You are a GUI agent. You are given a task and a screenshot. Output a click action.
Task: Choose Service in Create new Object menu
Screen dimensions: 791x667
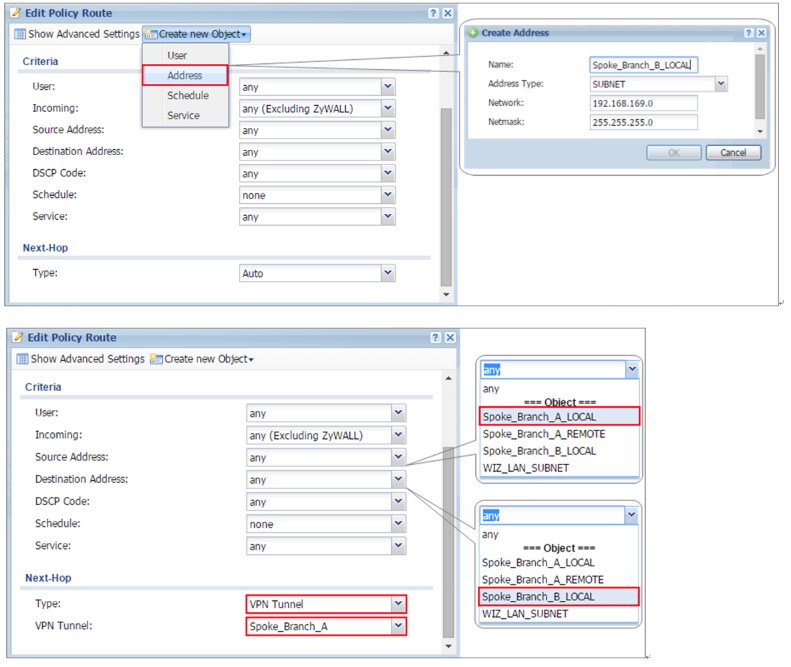(x=183, y=115)
